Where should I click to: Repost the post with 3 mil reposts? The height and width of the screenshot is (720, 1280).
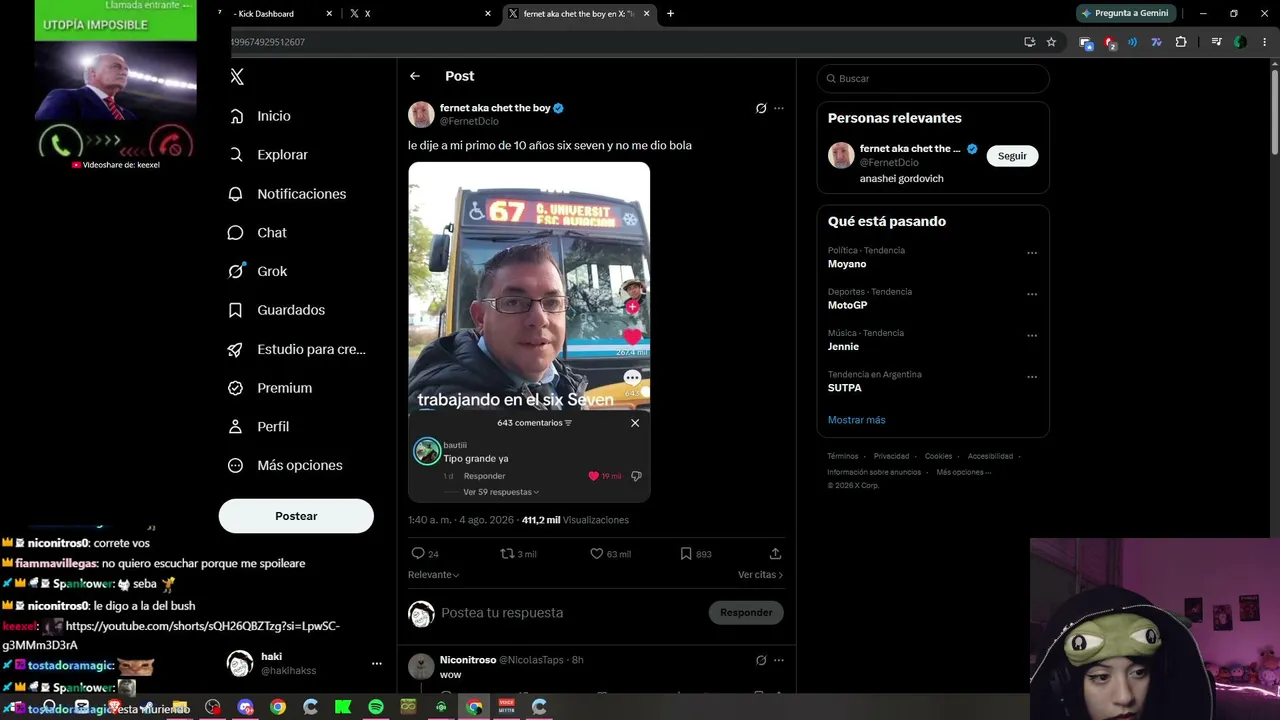click(507, 553)
